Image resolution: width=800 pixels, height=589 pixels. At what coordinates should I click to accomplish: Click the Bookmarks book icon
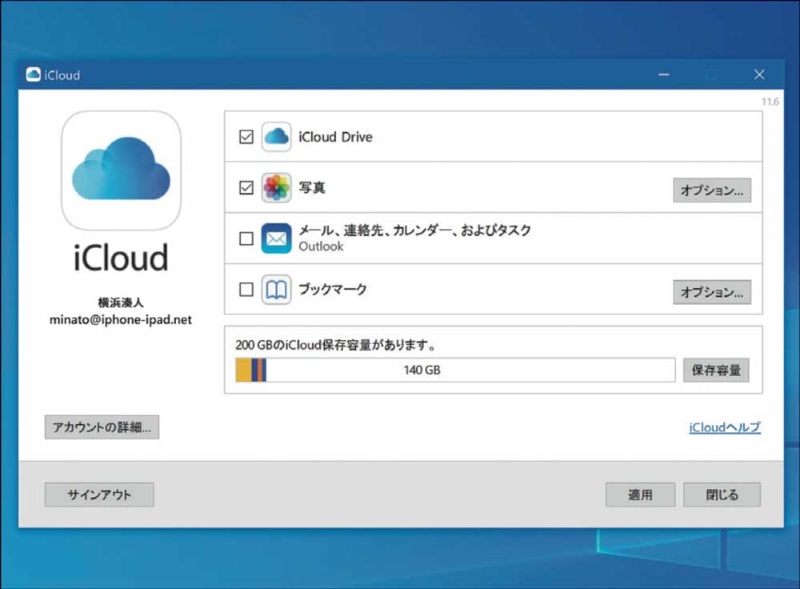[276, 290]
